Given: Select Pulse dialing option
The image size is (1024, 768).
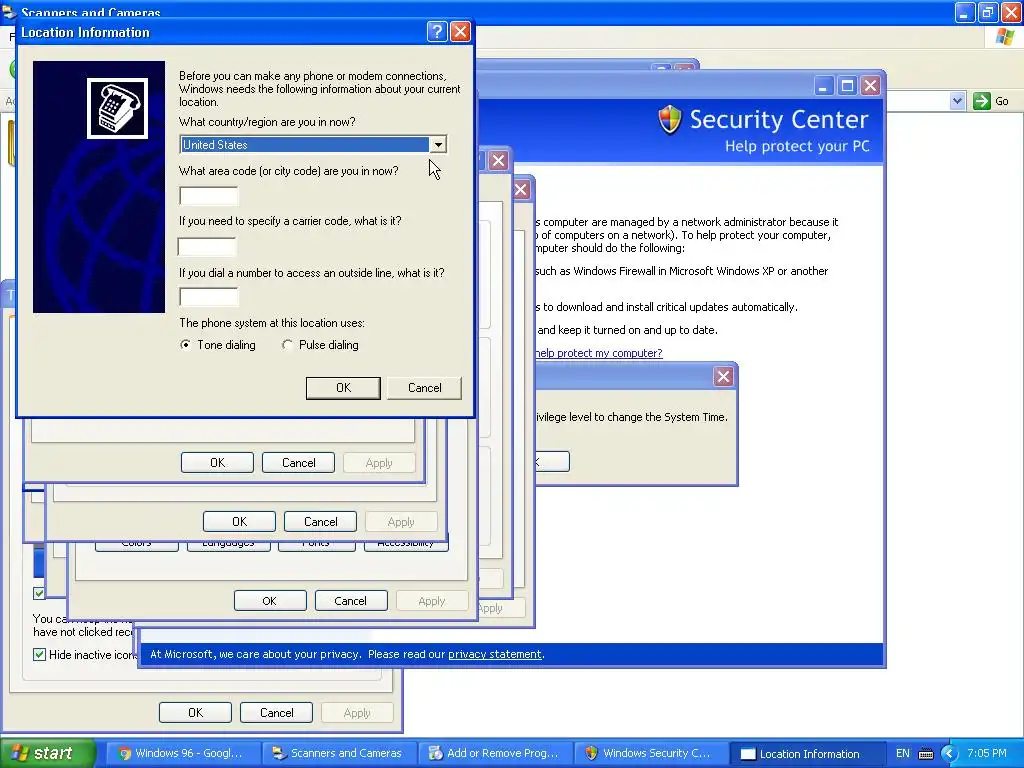Looking at the screenshot, I should coord(320,345).
